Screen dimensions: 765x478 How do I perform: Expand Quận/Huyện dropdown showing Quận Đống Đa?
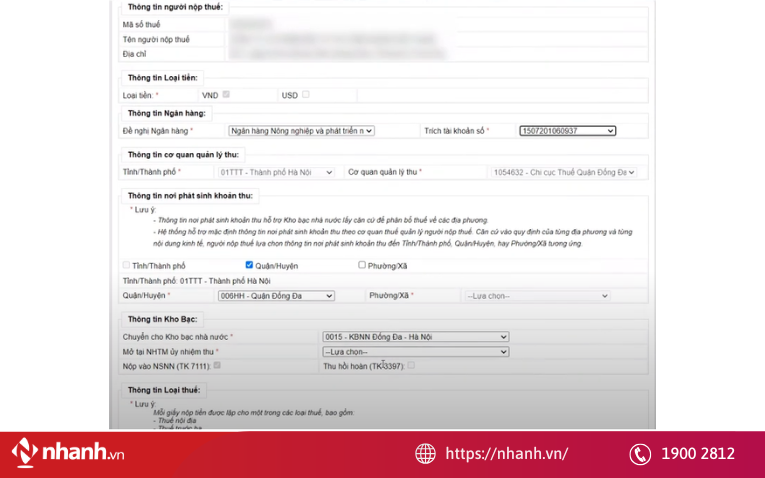tap(276, 296)
